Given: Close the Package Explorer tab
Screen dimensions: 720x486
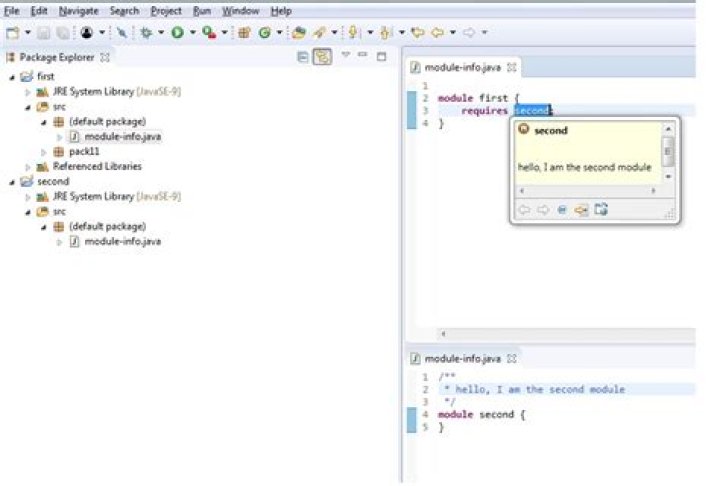Looking at the screenshot, I should 105,57.
